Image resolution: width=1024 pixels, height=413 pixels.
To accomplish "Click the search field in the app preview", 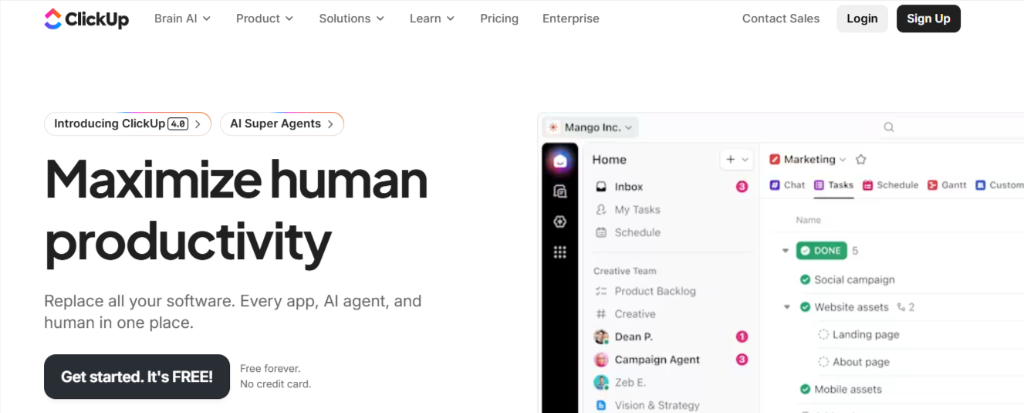I will [x=950, y=127].
